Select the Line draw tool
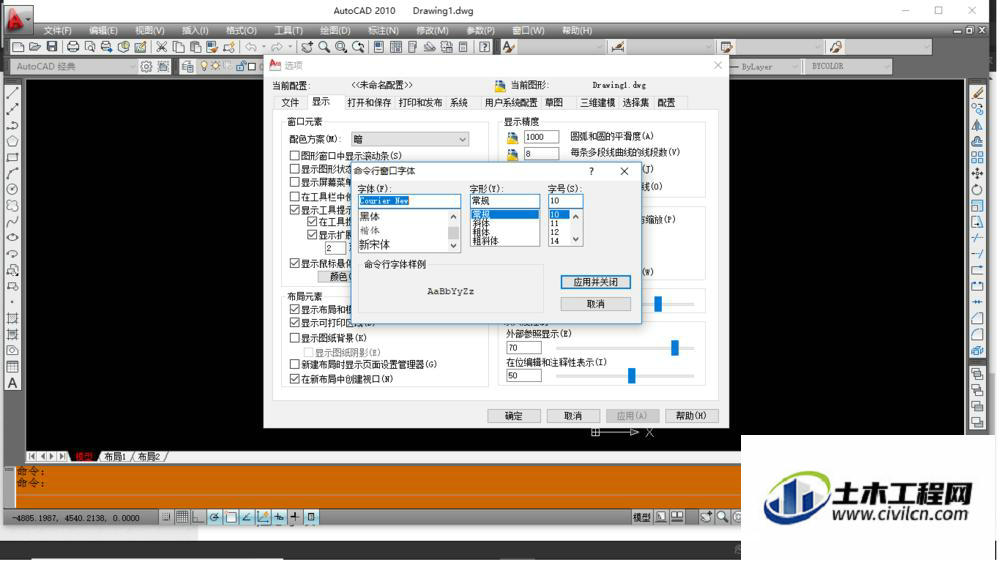 (12, 93)
